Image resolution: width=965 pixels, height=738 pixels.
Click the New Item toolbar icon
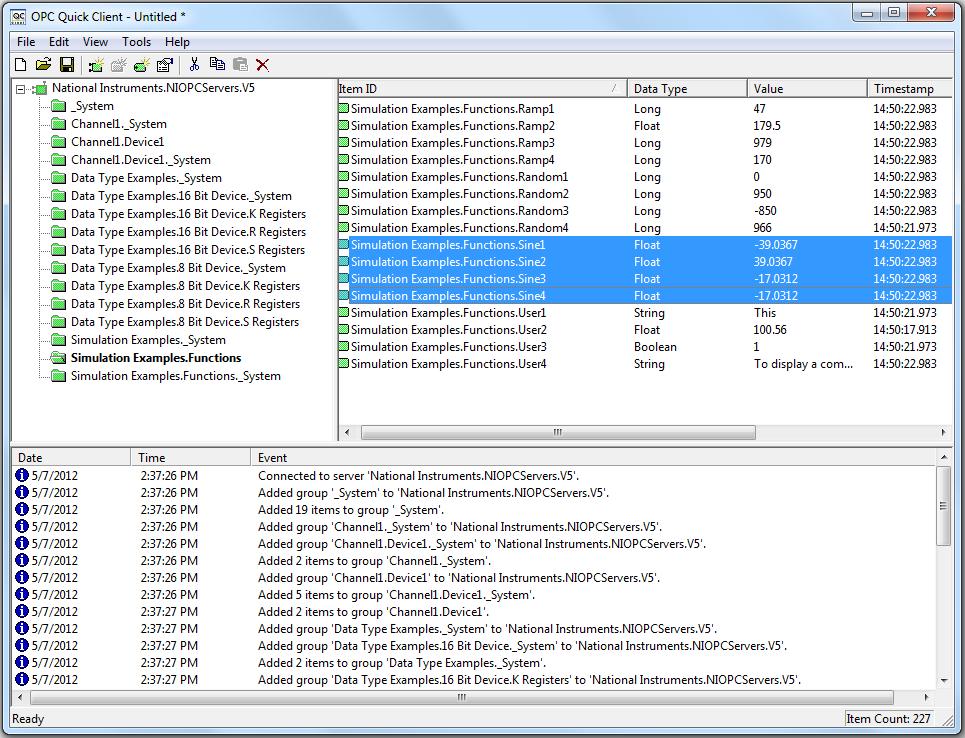click(x=142, y=65)
